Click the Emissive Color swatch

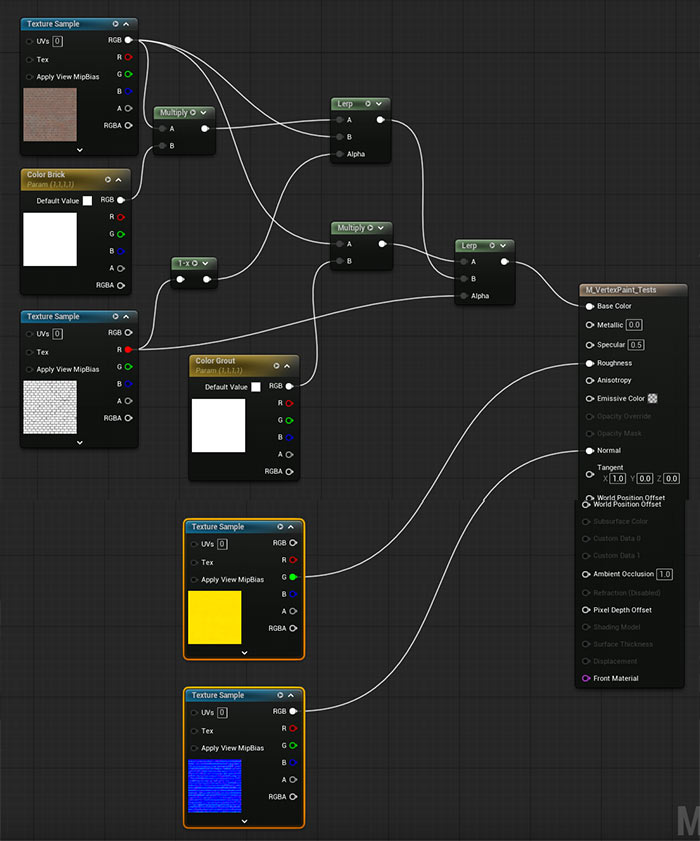click(x=652, y=398)
